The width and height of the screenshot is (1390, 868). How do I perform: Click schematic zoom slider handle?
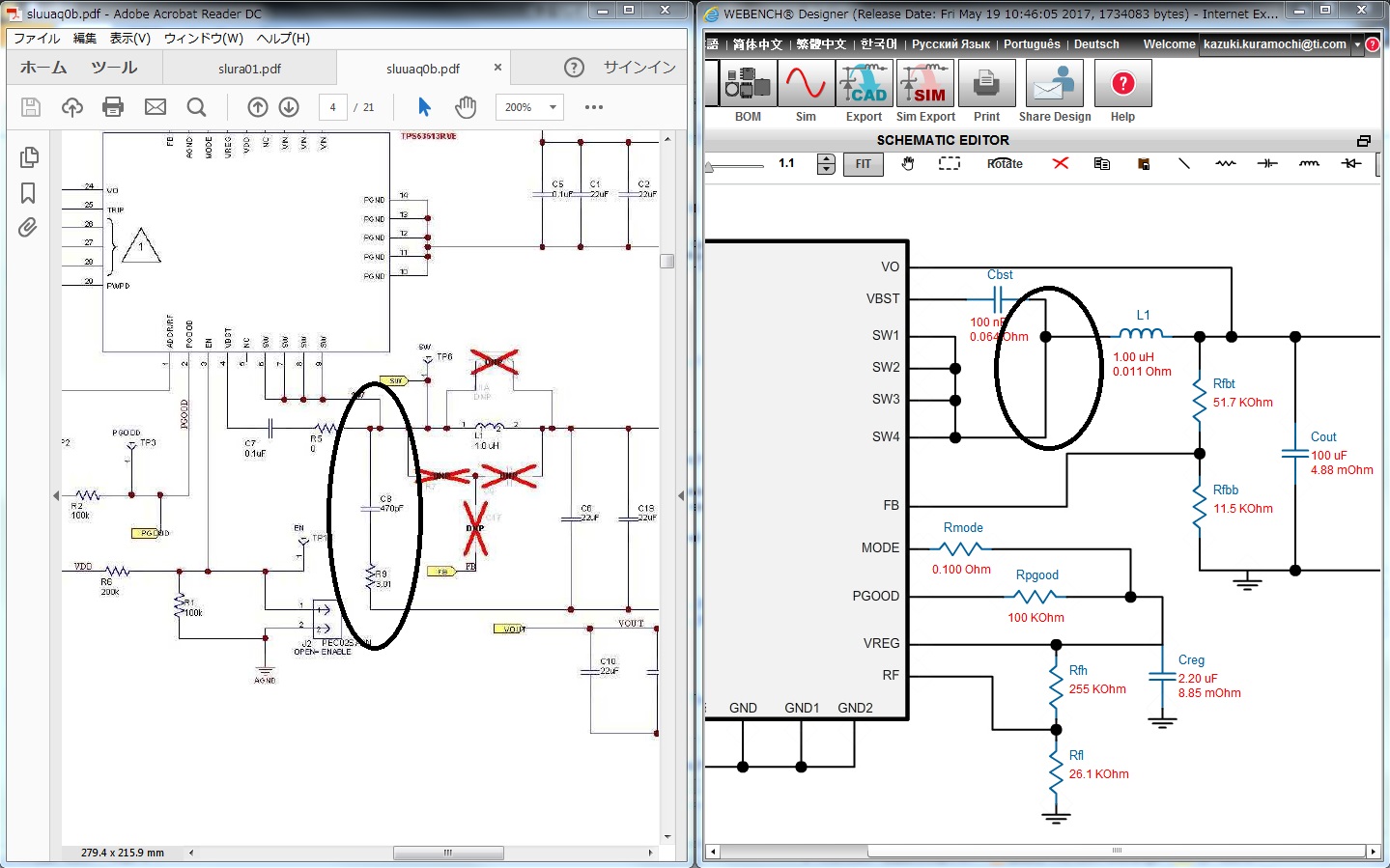tap(709, 166)
